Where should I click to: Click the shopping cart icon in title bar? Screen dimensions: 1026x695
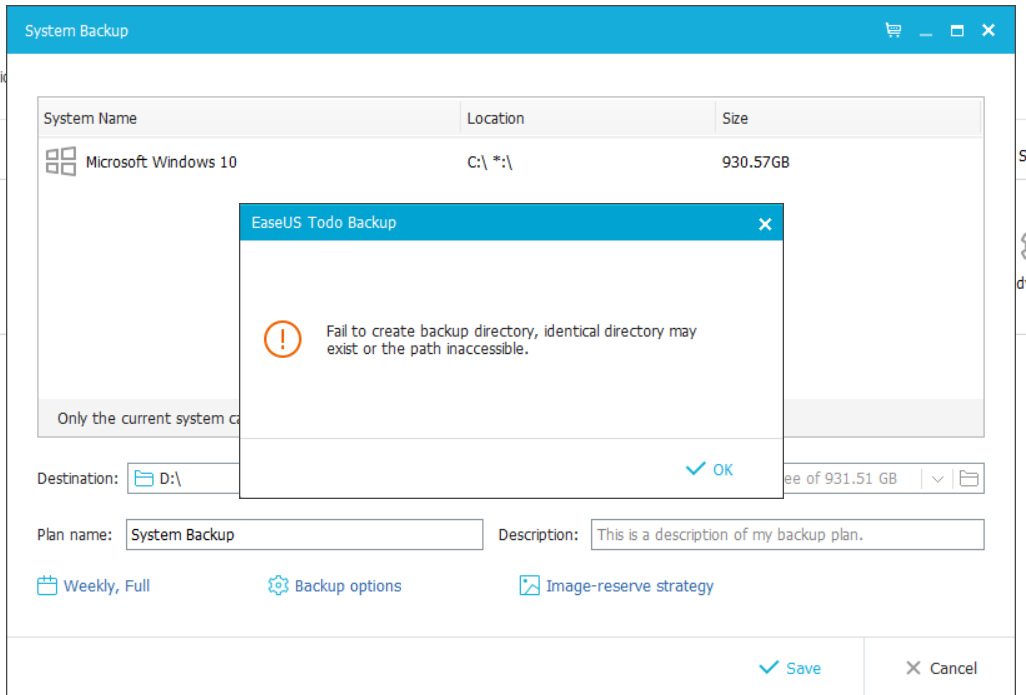click(x=893, y=30)
